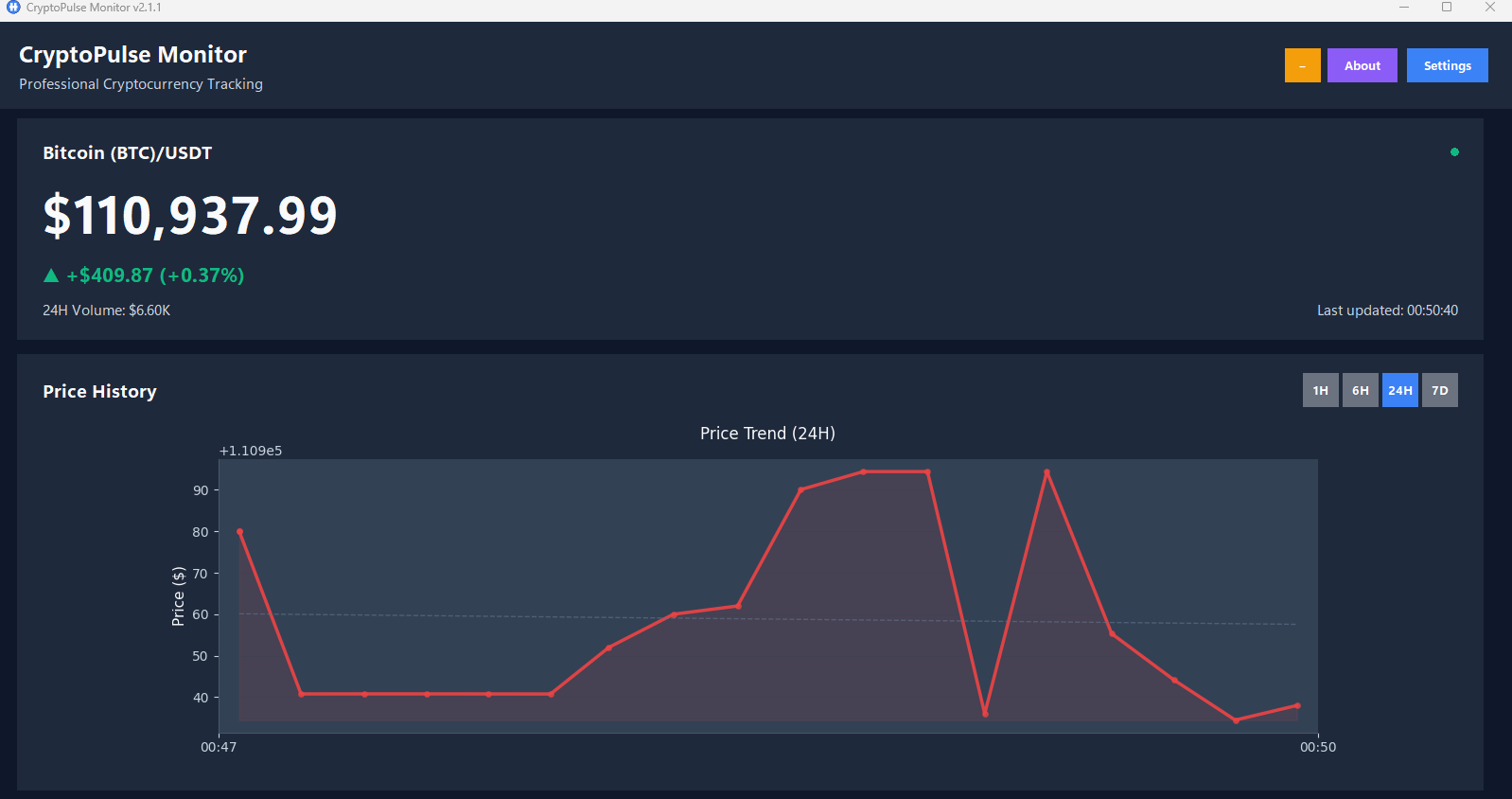Click the green connection status dot
This screenshot has width=1512, height=799.
pos(1454,151)
